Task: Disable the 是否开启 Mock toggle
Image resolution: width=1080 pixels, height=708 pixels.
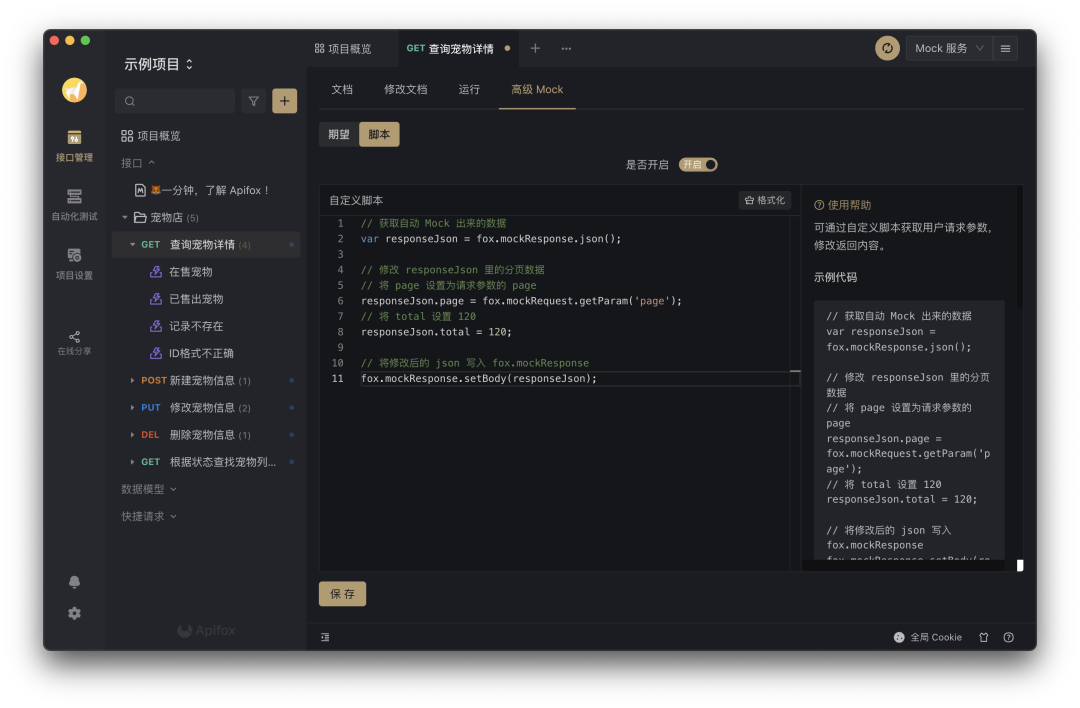Action: [698, 164]
